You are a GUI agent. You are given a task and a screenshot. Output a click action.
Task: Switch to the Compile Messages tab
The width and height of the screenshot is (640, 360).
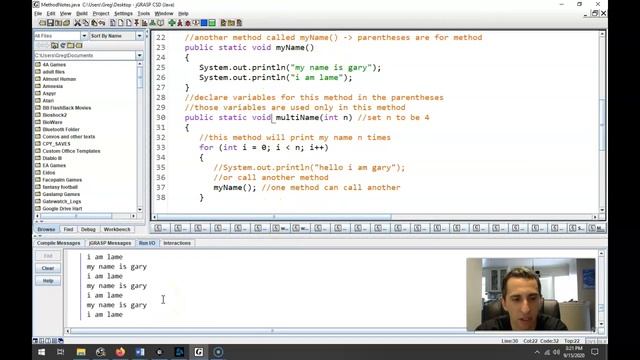(x=58, y=243)
